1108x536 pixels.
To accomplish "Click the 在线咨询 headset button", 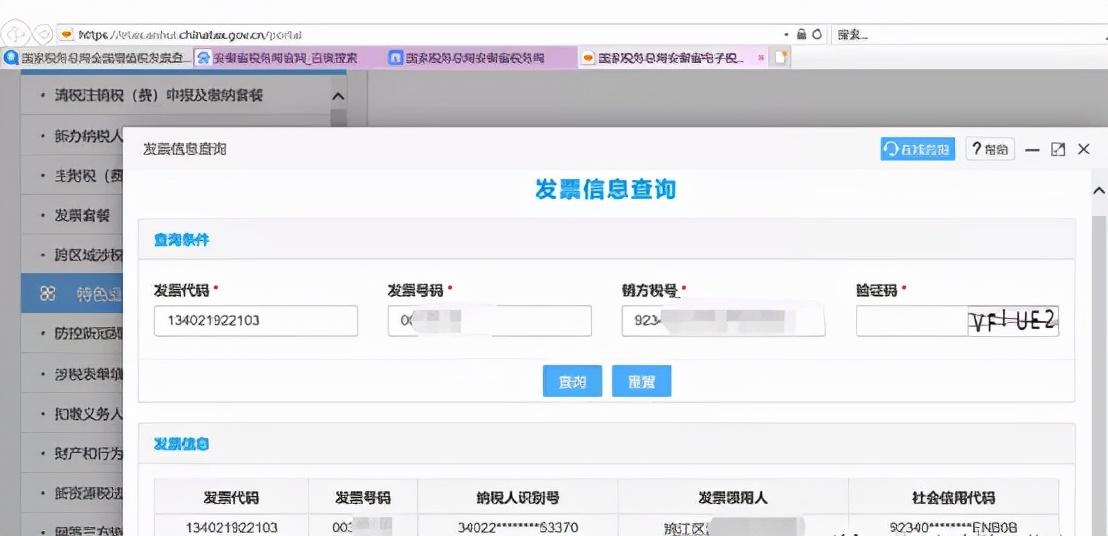I will click(917, 149).
